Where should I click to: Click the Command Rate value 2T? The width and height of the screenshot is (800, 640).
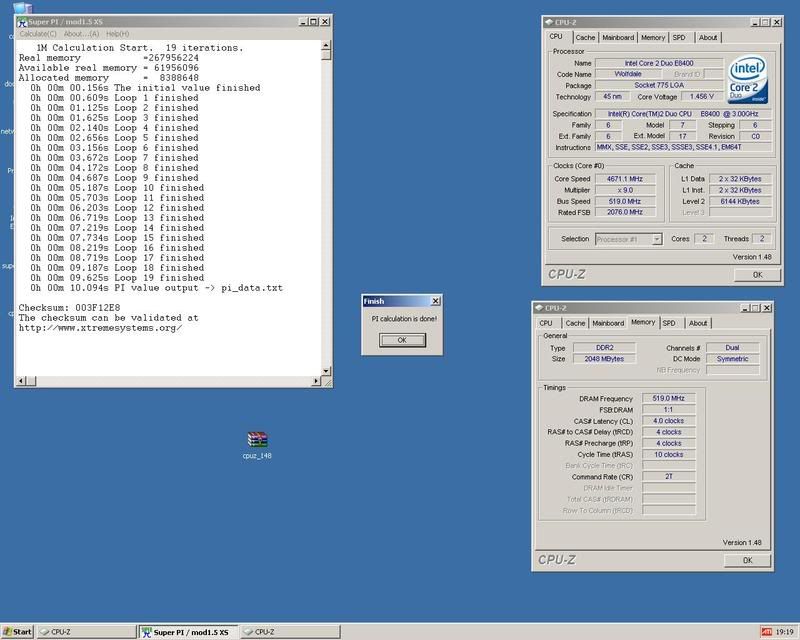tap(668, 477)
